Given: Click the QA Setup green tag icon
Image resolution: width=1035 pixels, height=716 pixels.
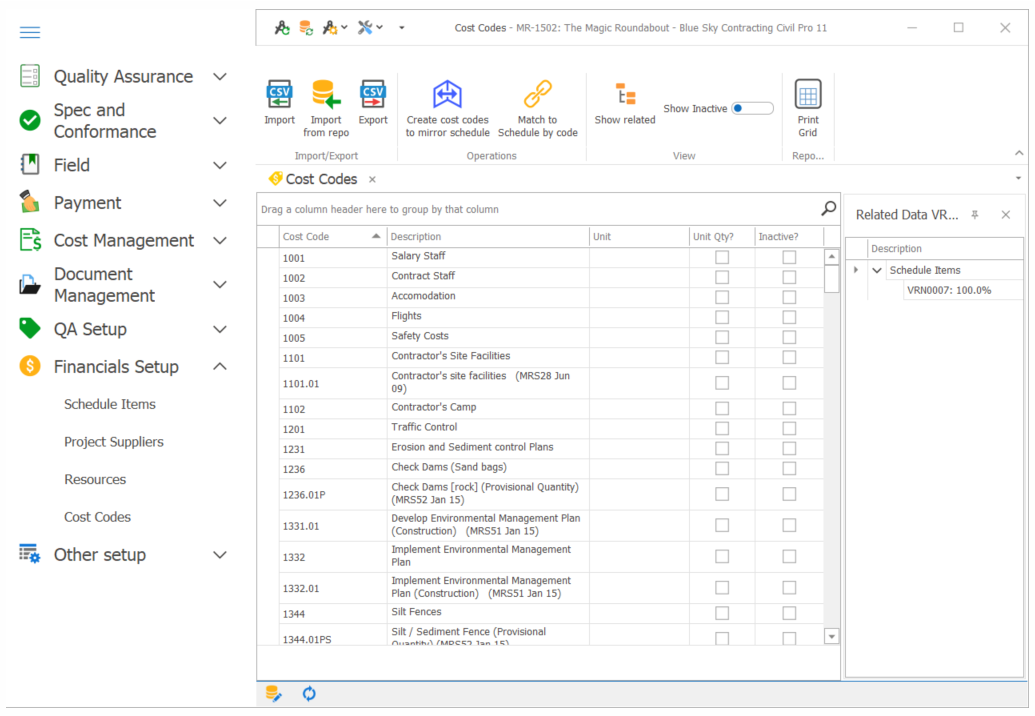Looking at the screenshot, I should [30, 328].
